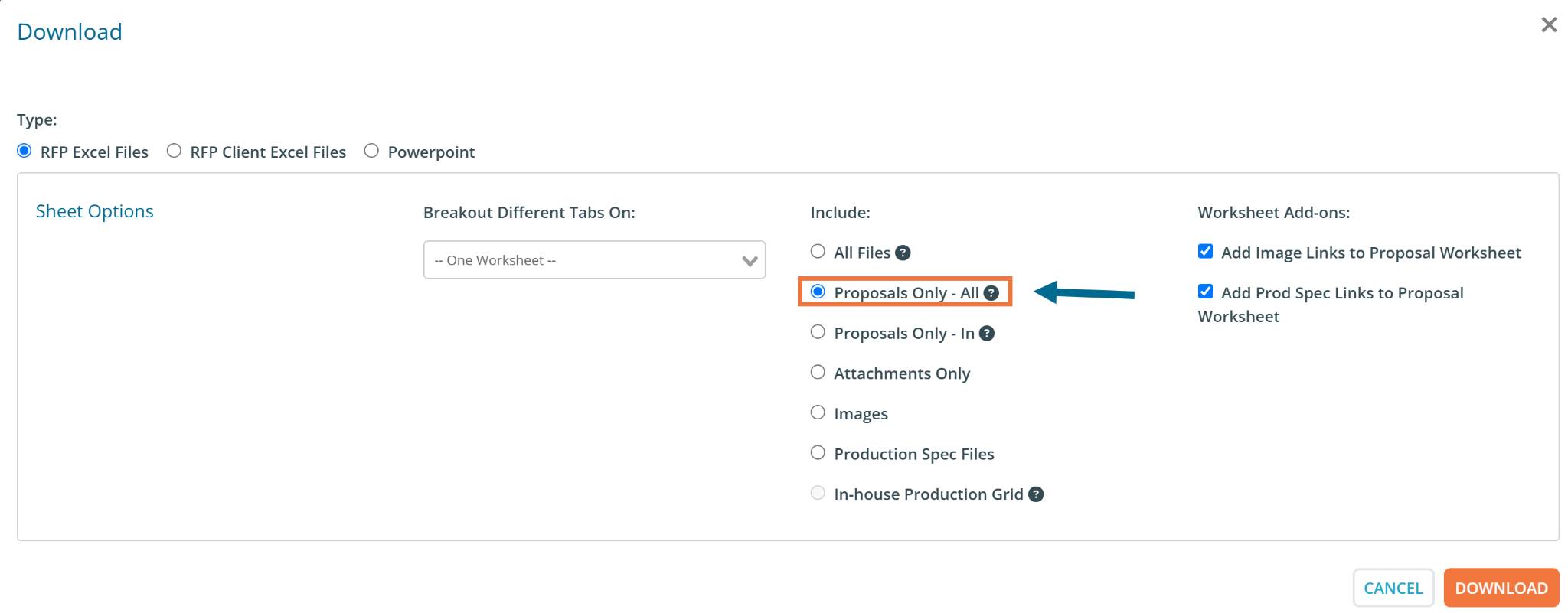Open the One Worksheet dropdown
1568x613 pixels.
pos(594,260)
